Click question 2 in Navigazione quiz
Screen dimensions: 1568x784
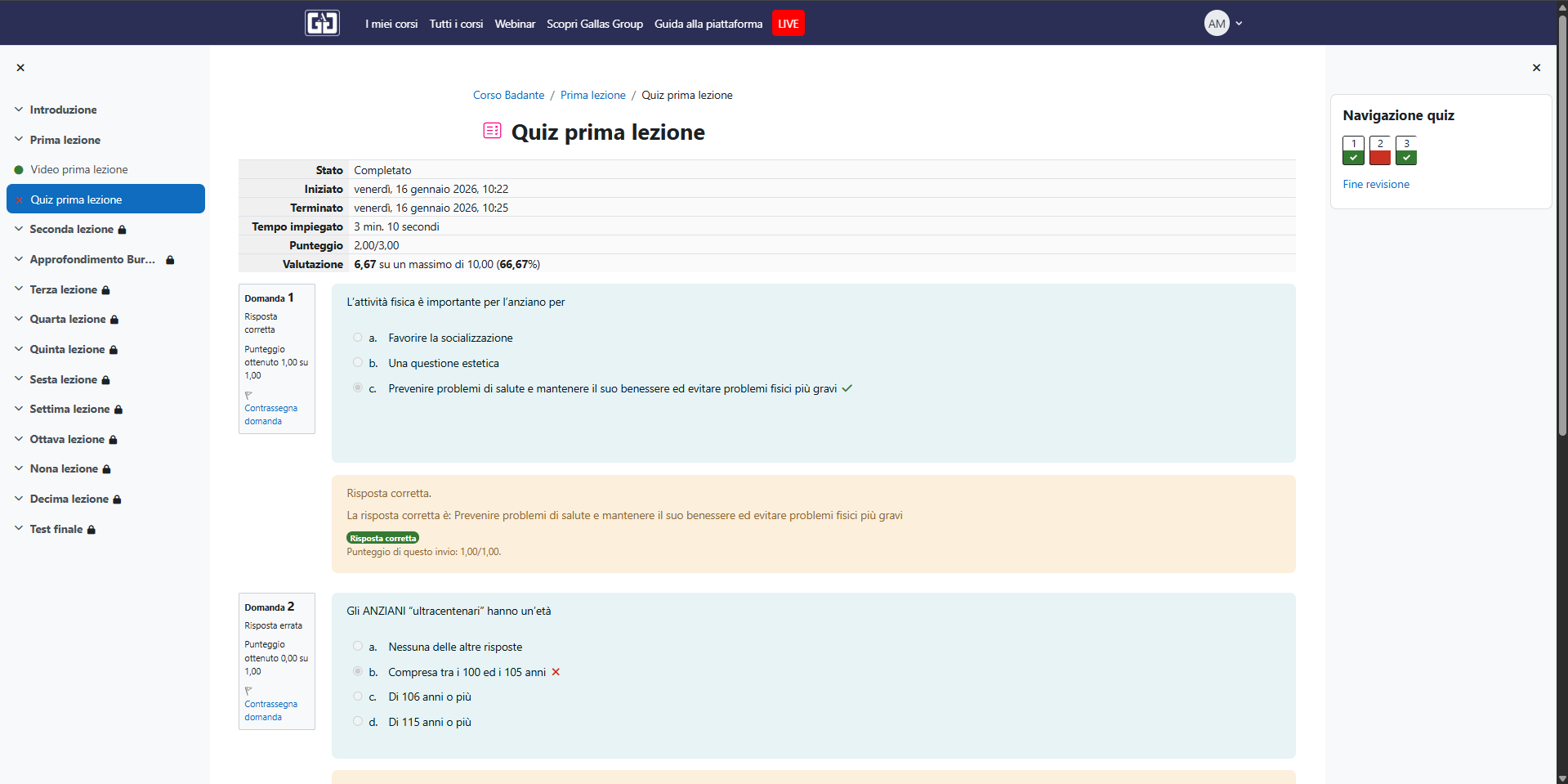coord(1379,150)
